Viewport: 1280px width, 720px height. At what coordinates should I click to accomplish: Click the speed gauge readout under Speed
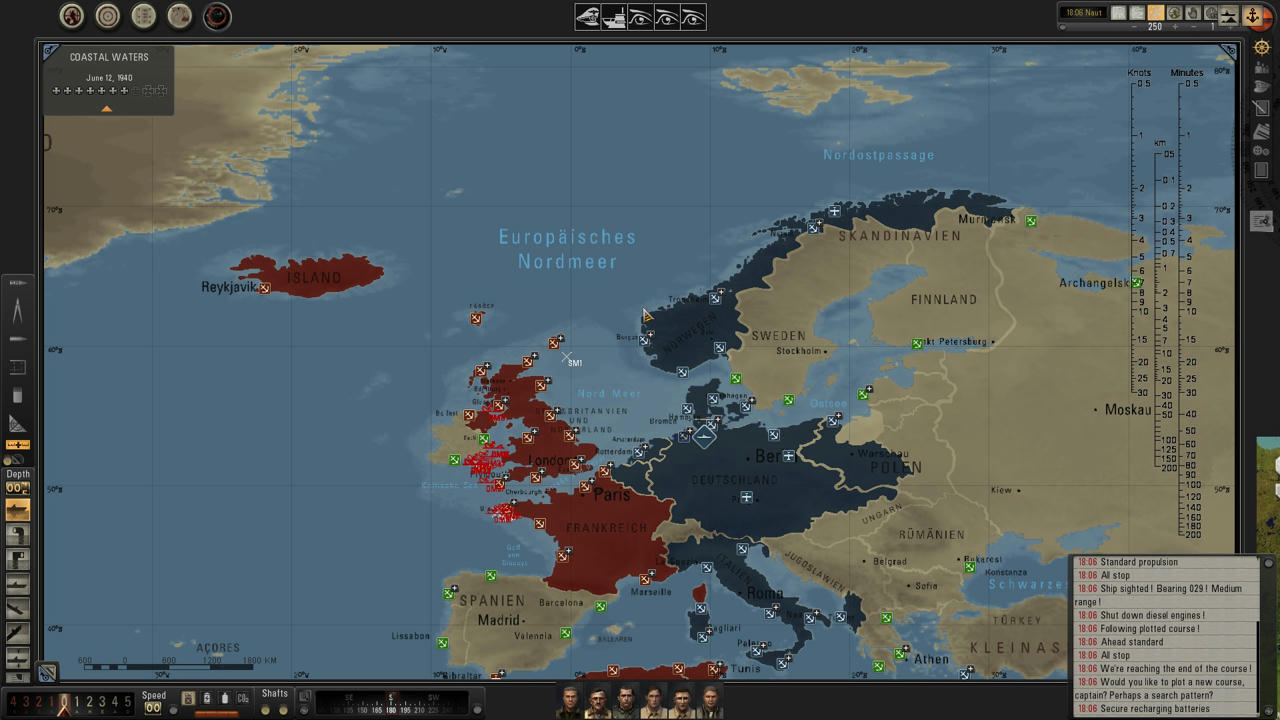tap(153, 708)
